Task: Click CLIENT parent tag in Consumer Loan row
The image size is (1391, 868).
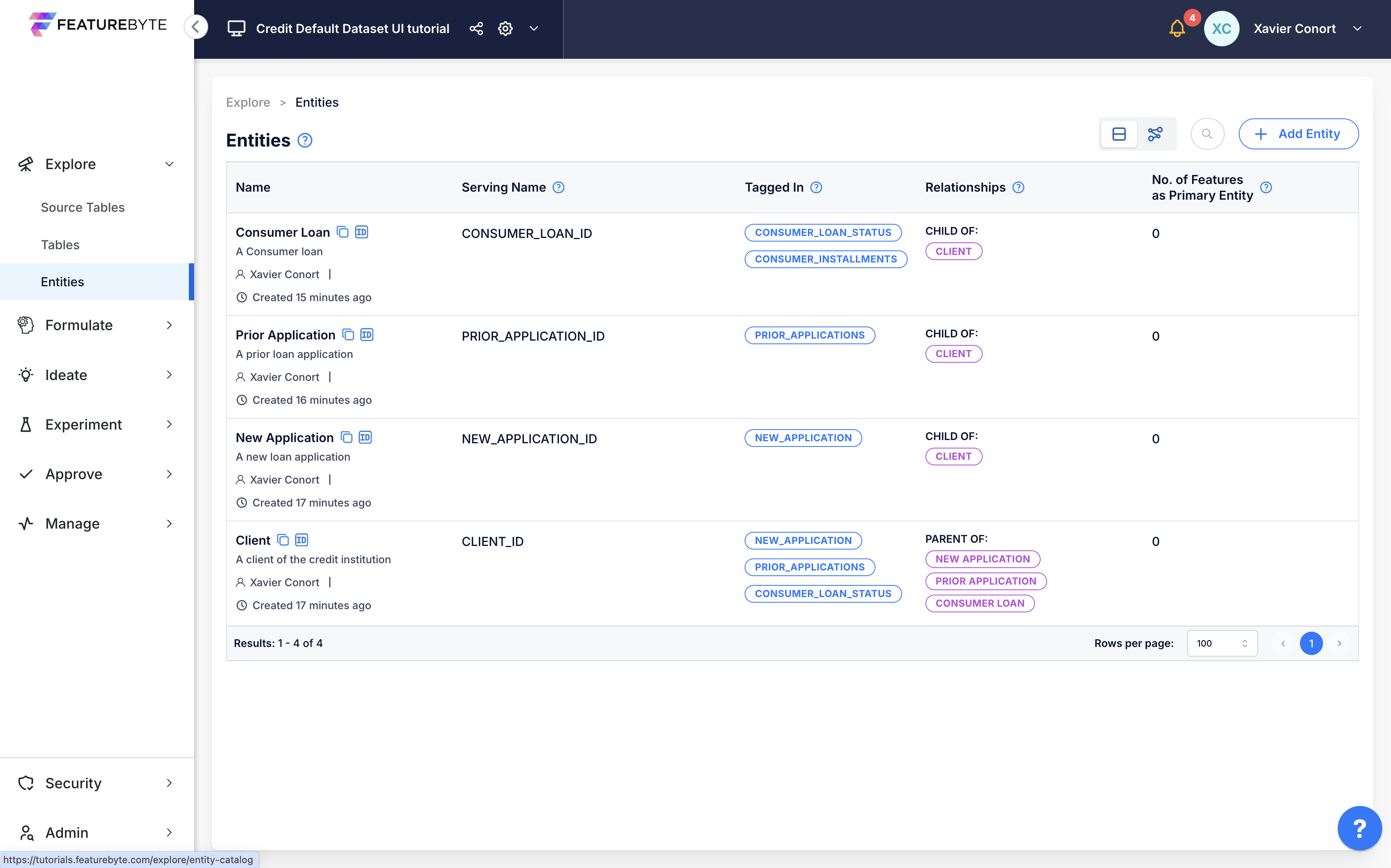Action: [954, 251]
